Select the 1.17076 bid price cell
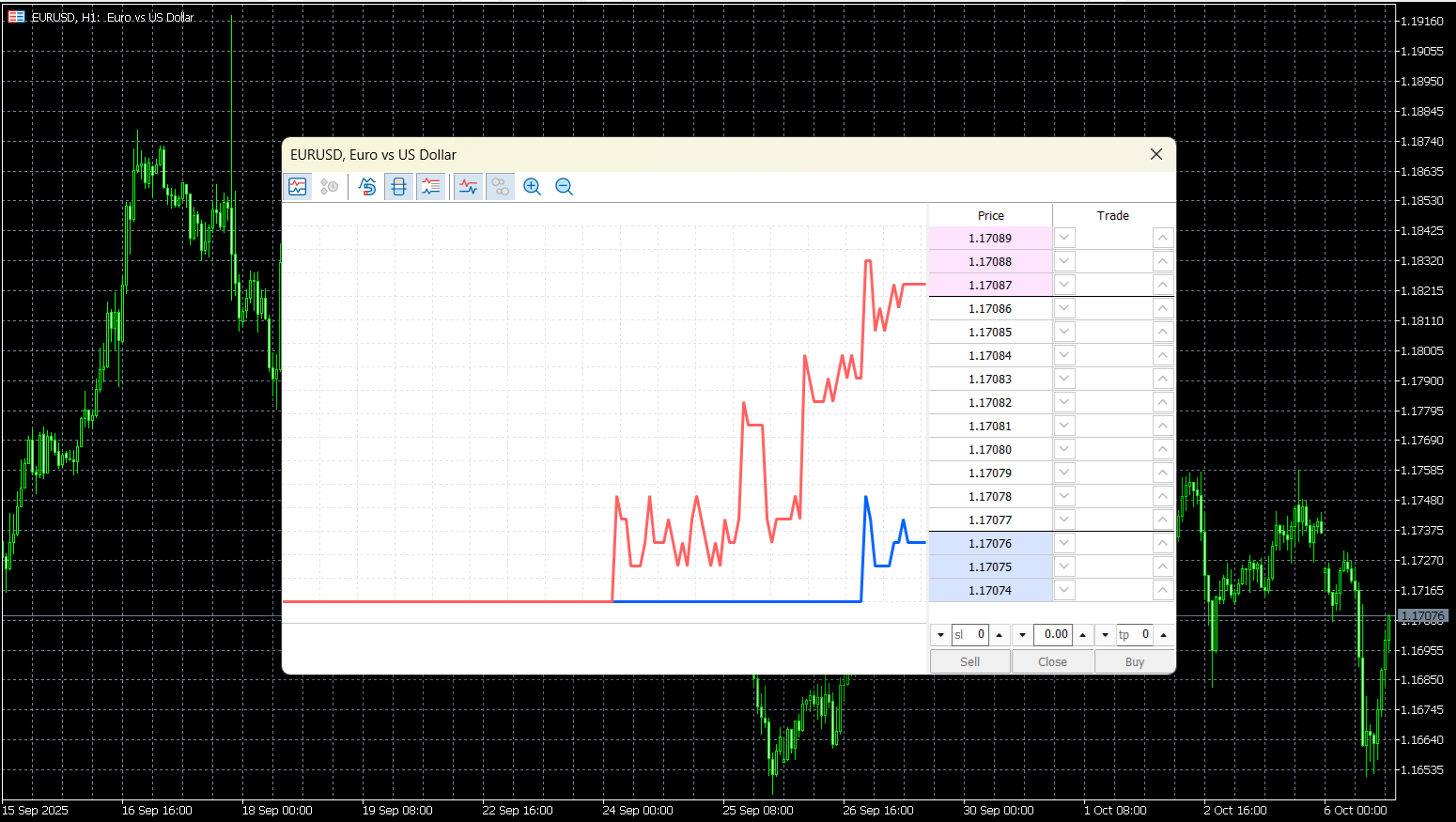This screenshot has width=1456, height=822. 990,543
